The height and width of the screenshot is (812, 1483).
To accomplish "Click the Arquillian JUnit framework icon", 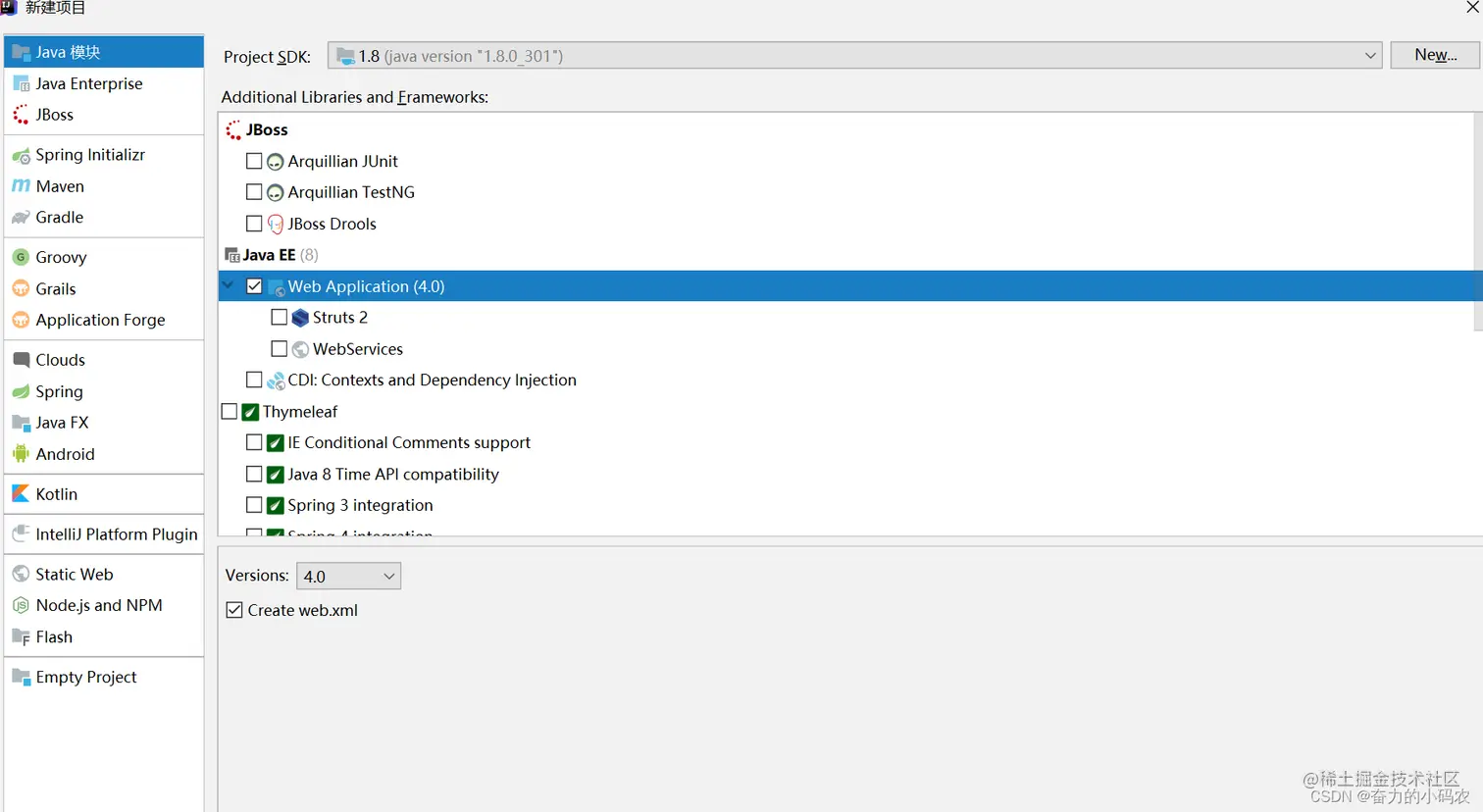I will pyautogui.click(x=276, y=162).
